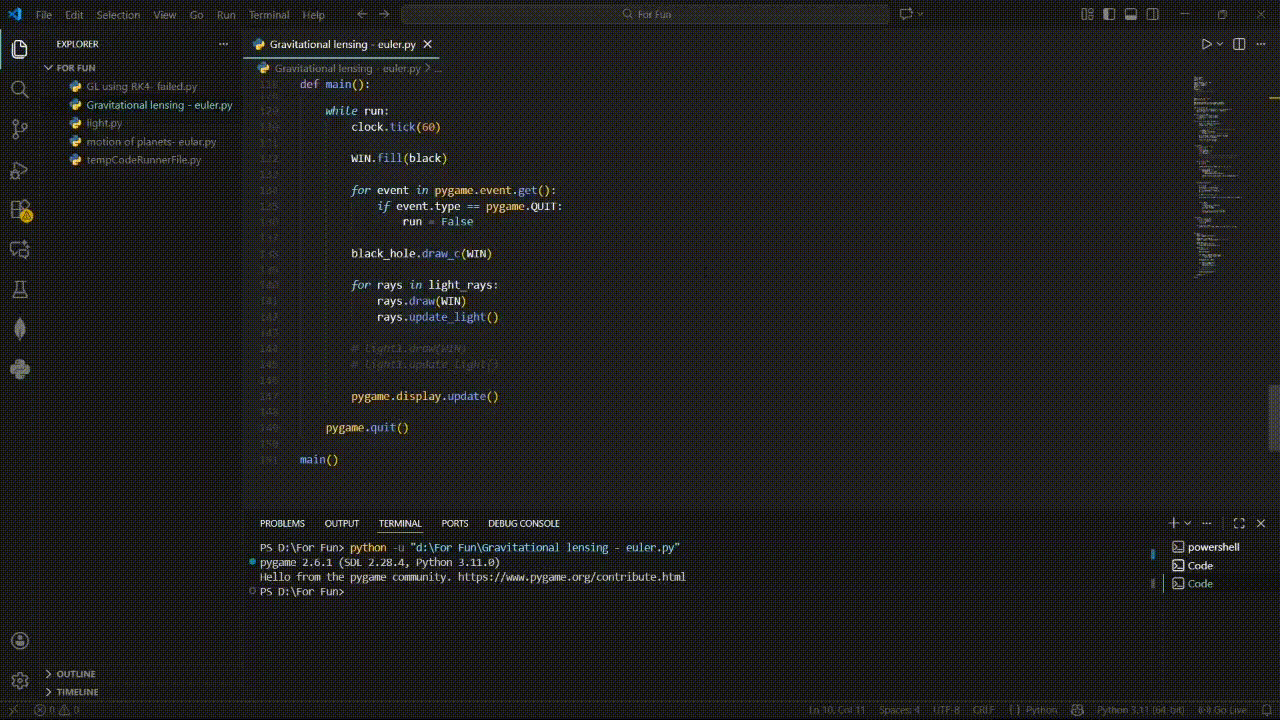This screenshot has height=720, width=1280.
Task: Open the Run and Debug view
Action: pyautogui.click(x=19, y=170)
